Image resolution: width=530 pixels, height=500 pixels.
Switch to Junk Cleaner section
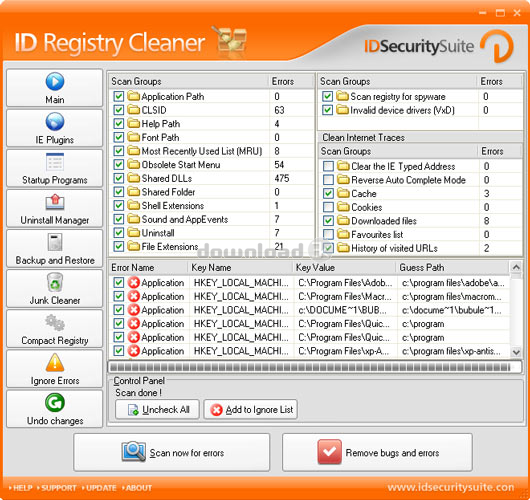(x=54, y=288)
